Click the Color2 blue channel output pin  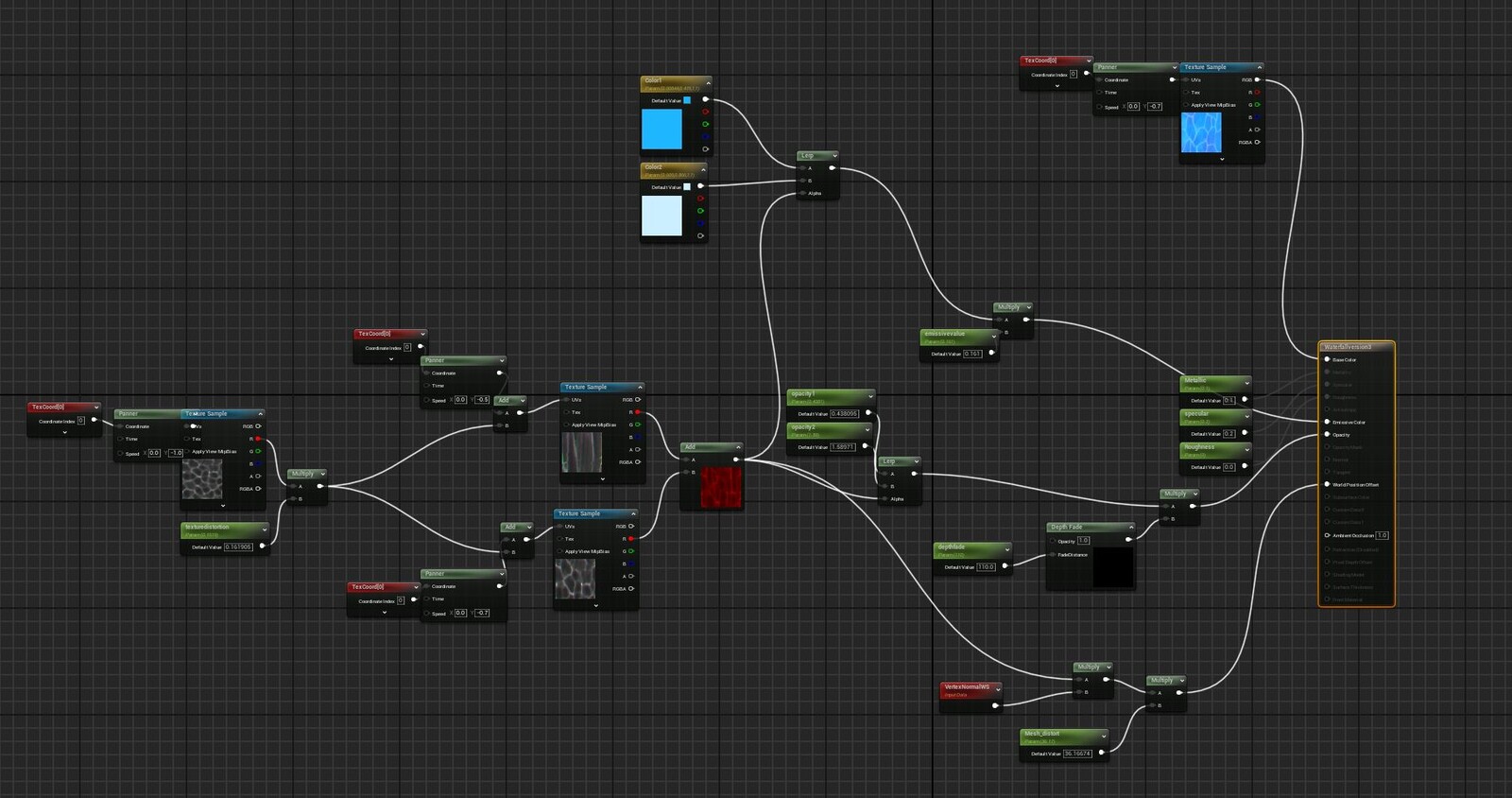point(700,223)
